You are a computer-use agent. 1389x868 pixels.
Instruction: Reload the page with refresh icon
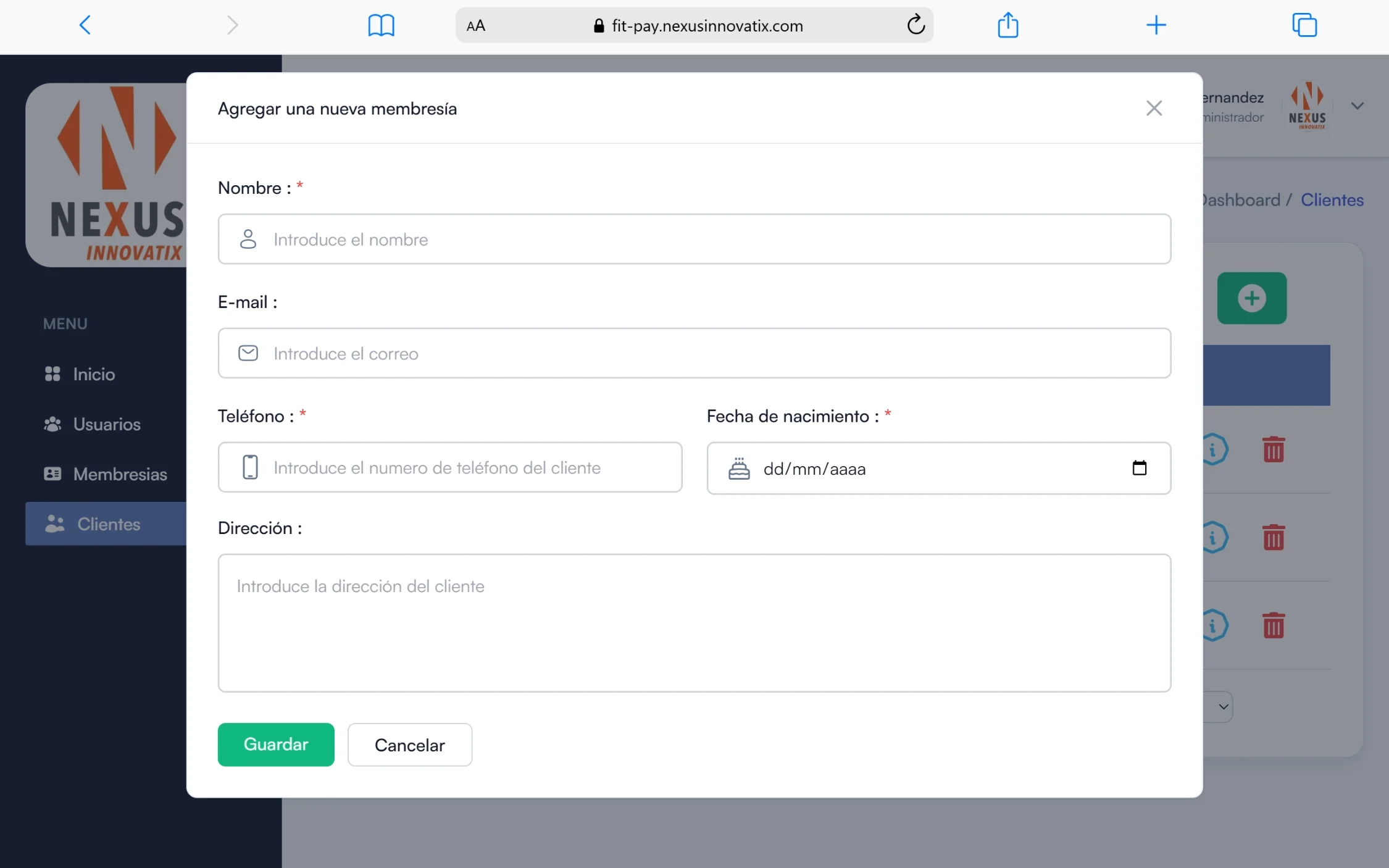click(x=916, y=25)
